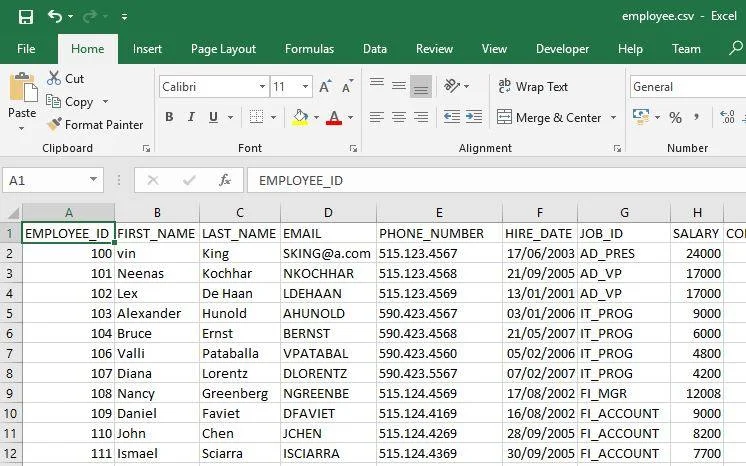Apply Percent Style
This screenshot has height=466, width=746.
(675, 117)
